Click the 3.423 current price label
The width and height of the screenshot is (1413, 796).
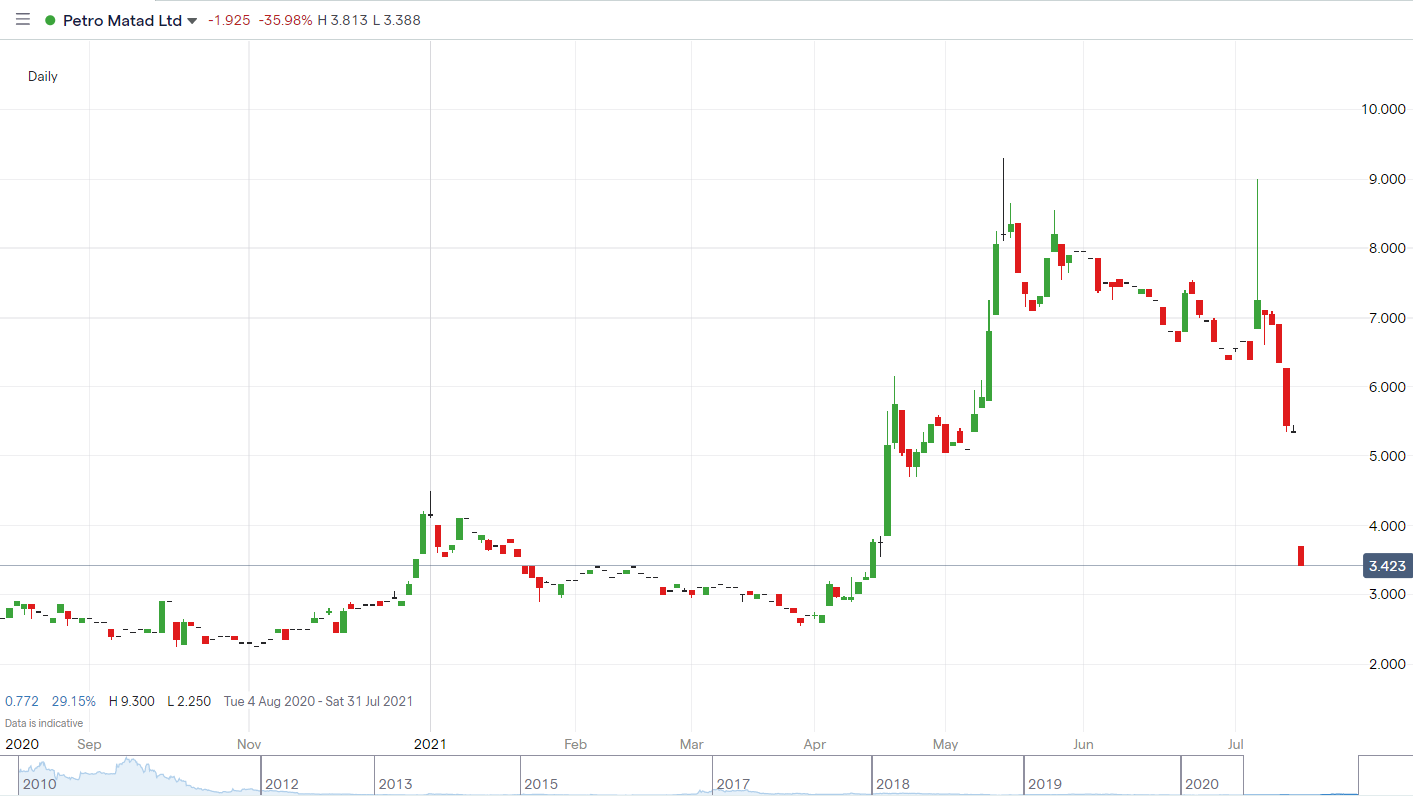(1386, 566)
